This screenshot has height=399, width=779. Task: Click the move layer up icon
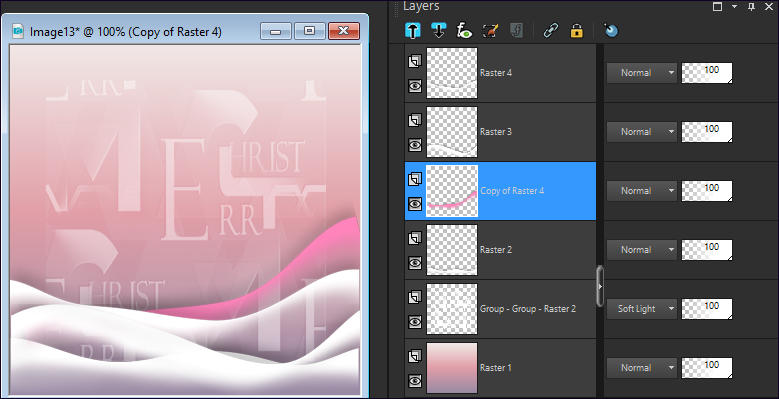point(413,30)
